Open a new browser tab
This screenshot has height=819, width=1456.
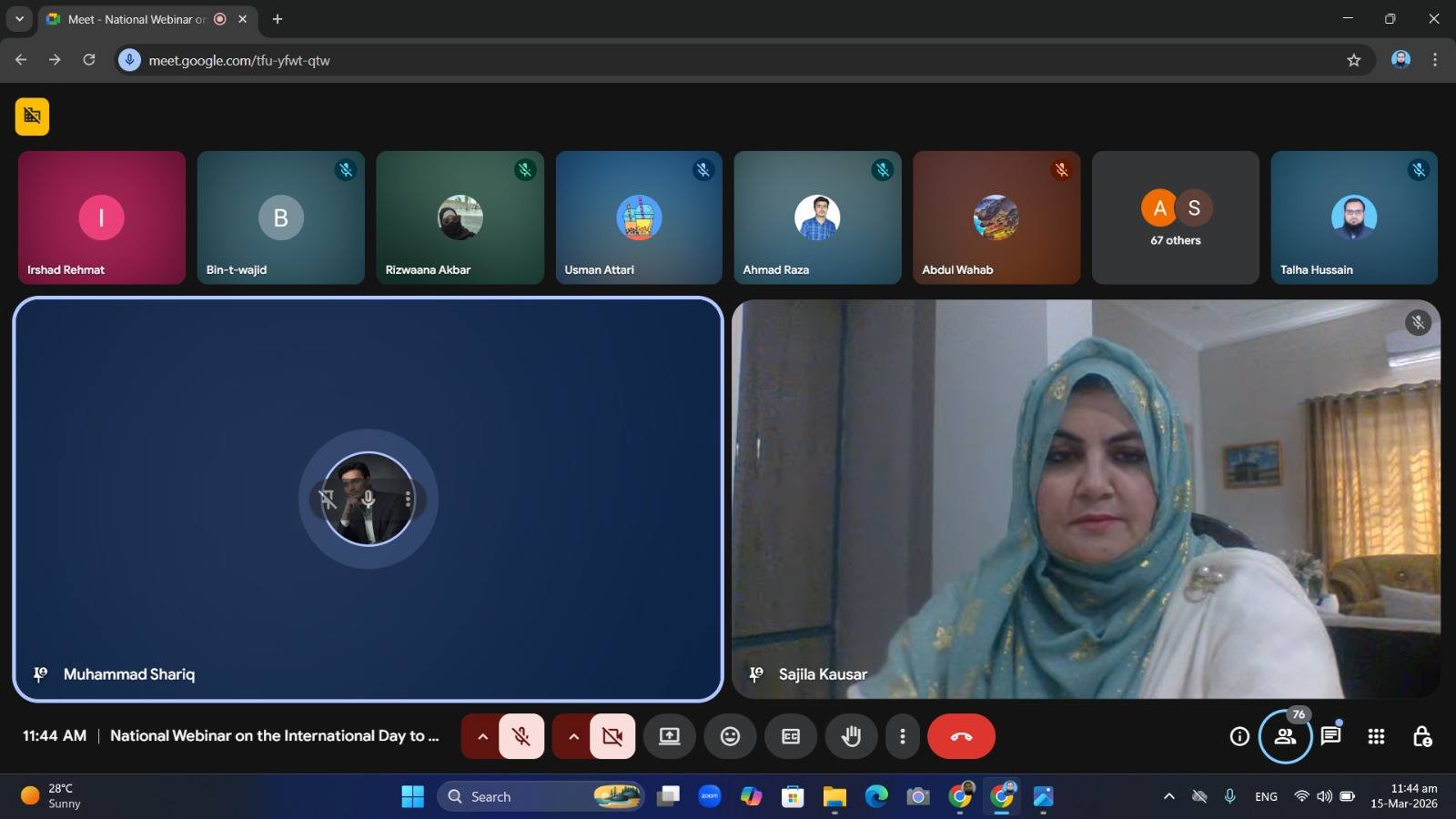278,19
